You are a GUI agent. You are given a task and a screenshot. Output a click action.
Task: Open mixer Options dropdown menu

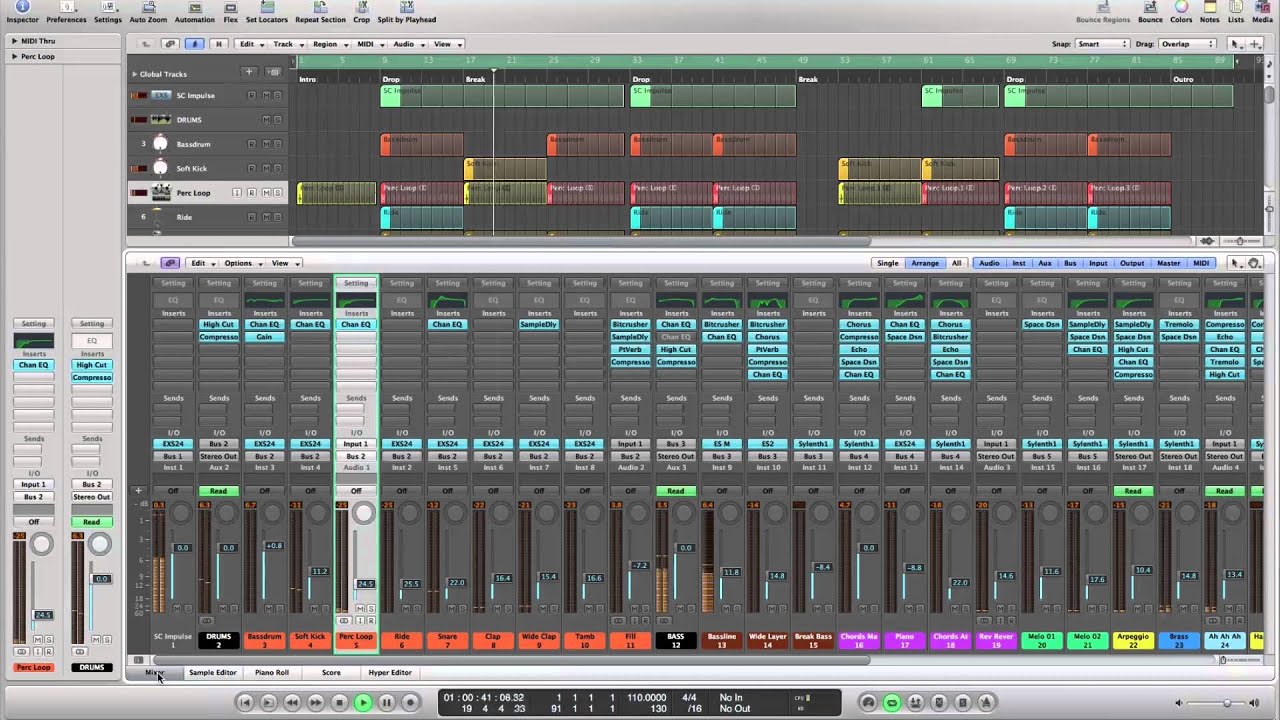[x=243, y=263]
